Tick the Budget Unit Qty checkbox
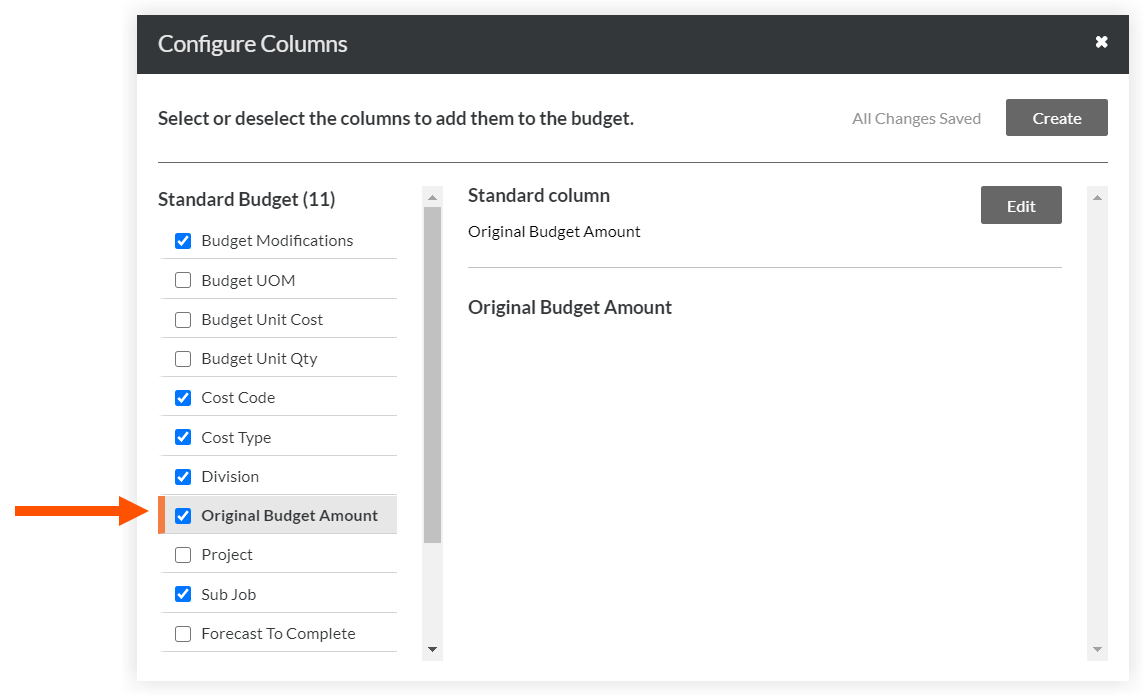Image resolution: width=1144 pixels, height=696 pixels. click(x=183, y=359)
